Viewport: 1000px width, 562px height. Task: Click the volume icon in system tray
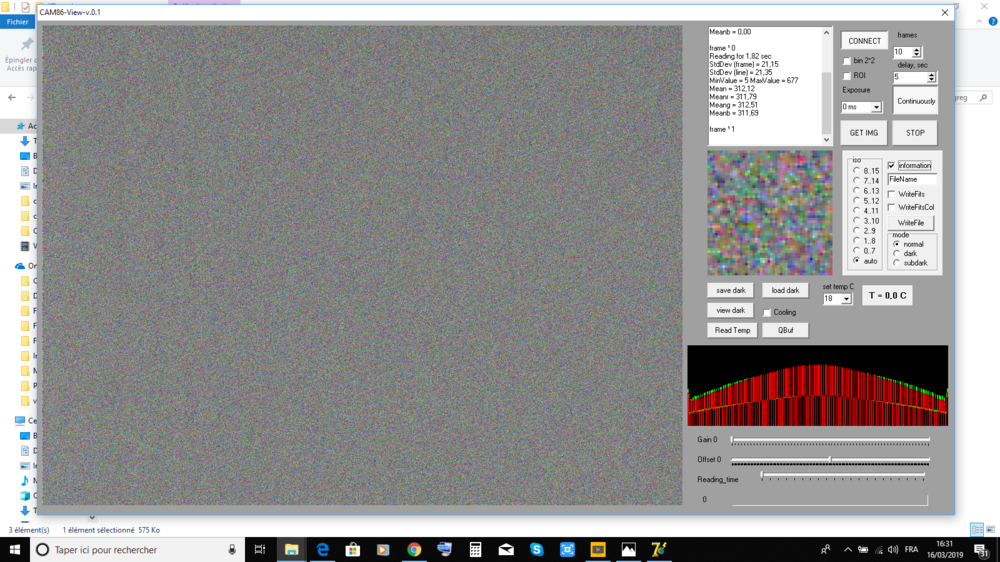coord(893,549)
